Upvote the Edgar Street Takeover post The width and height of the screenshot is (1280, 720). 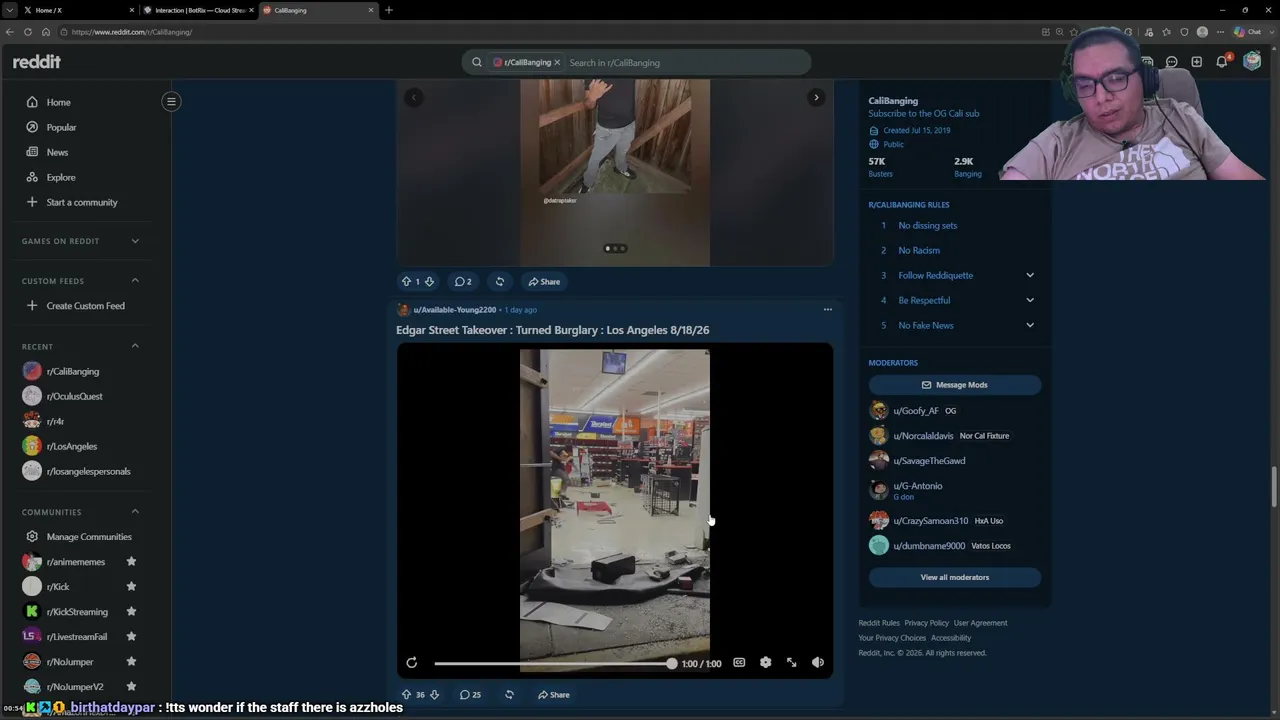point(406,694)
